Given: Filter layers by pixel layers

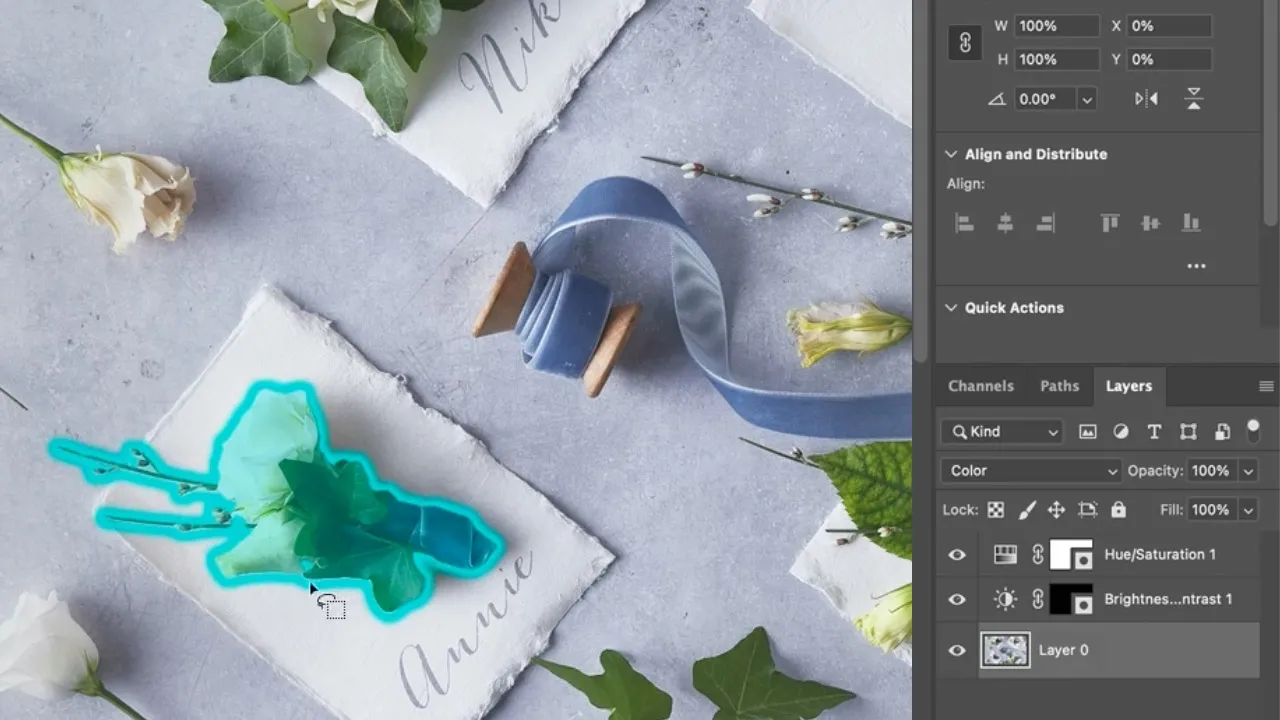Looking at the screenshot, I should click(1088, 431).
